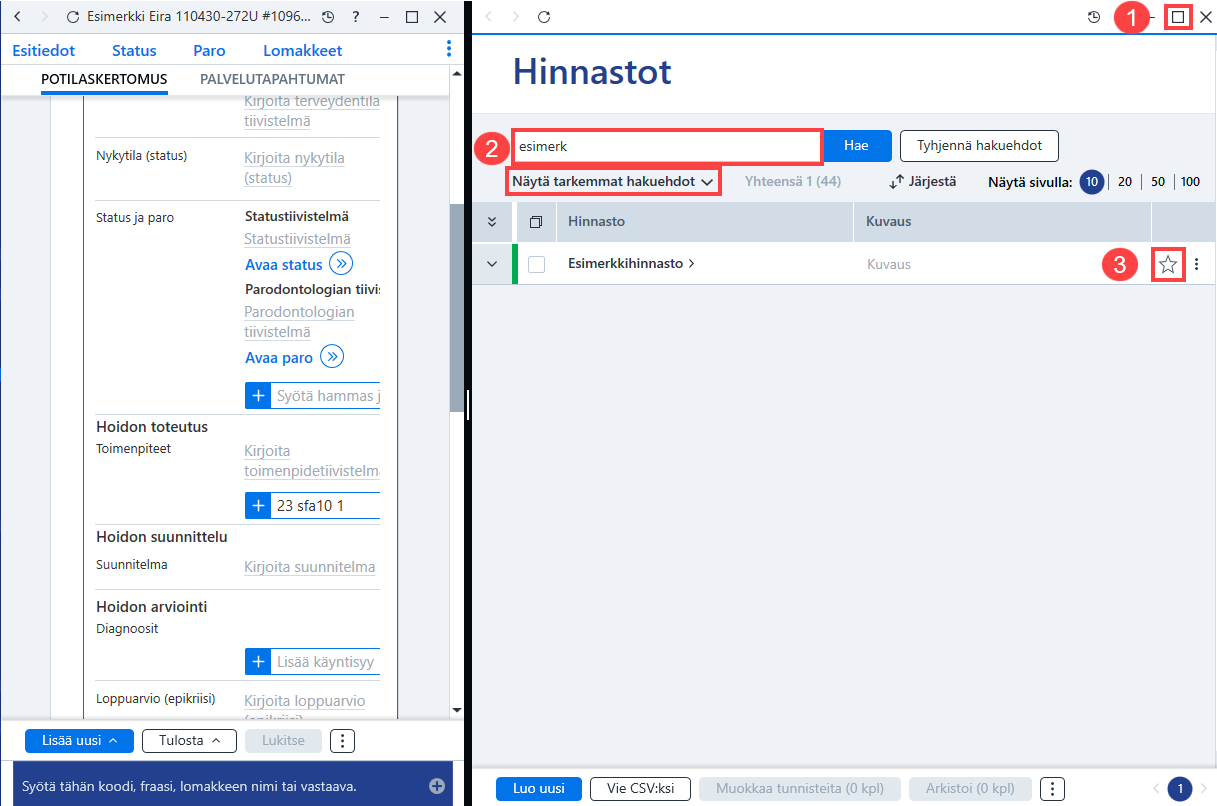The height and width of the screenshot is (806, 1217).
Task: Click the Lisää käyntisyy field
Action: coord(326,662)
